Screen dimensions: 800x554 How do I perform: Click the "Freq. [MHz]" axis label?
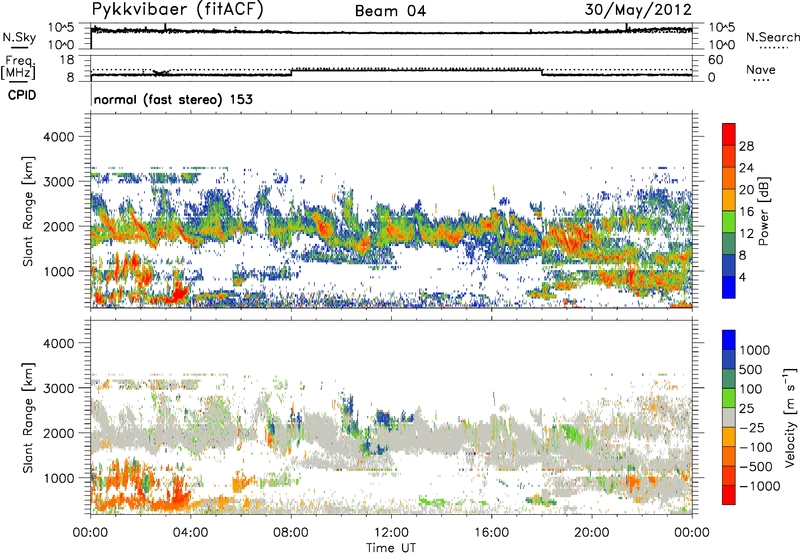point(18,67)
